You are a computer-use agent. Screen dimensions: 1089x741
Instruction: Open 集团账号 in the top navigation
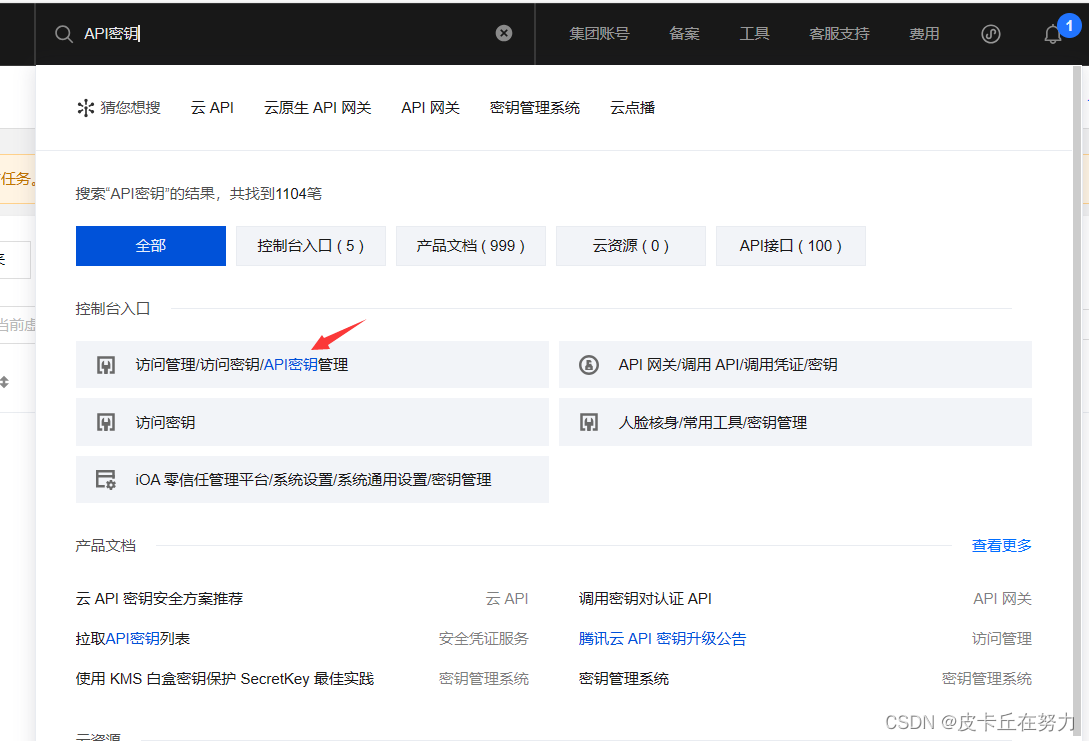[599, 33]
